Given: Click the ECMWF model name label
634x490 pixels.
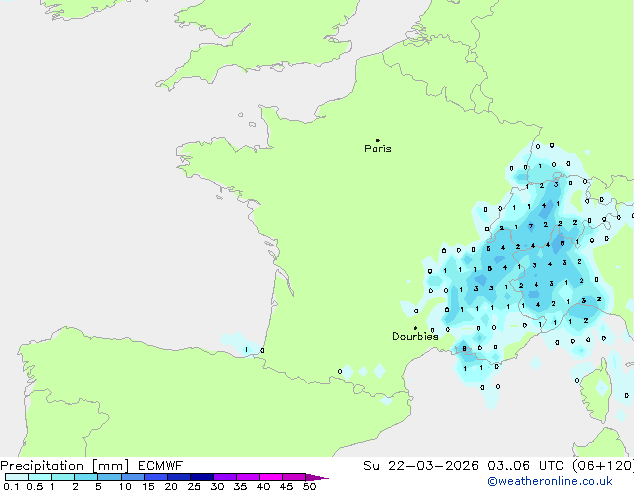Looking at the screenshot, I should point(161,466).
